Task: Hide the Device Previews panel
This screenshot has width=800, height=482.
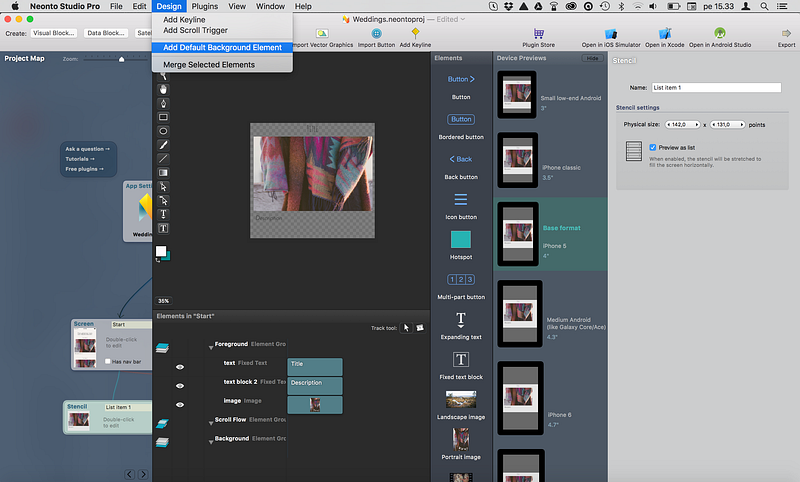Action: tap(592, 58)
